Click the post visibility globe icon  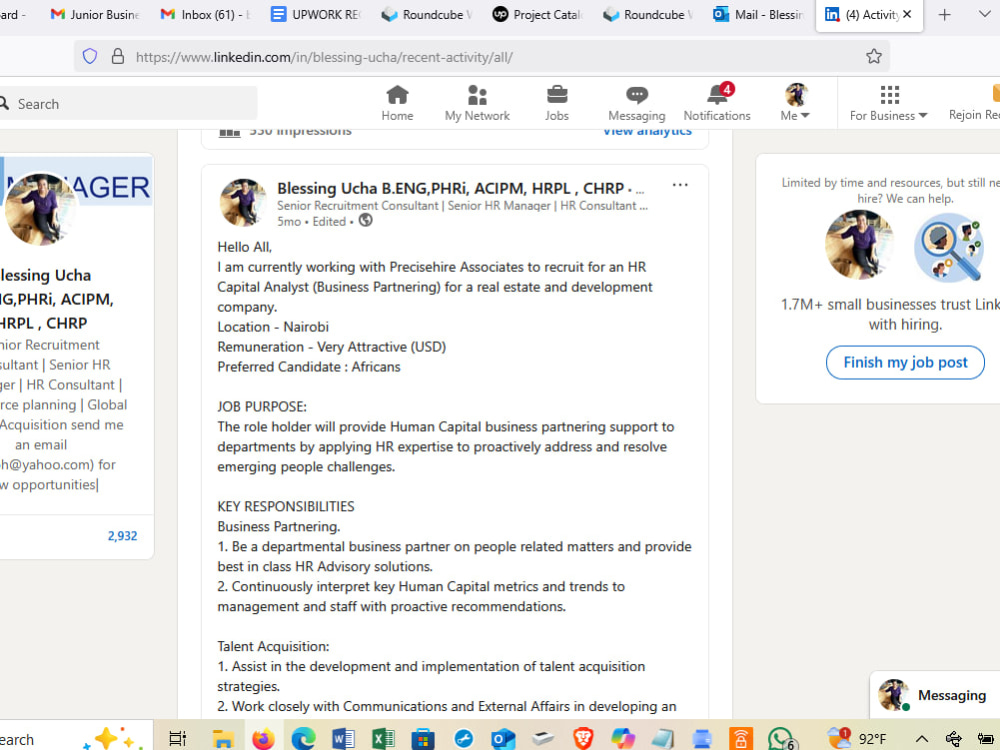tap(365, 221)
